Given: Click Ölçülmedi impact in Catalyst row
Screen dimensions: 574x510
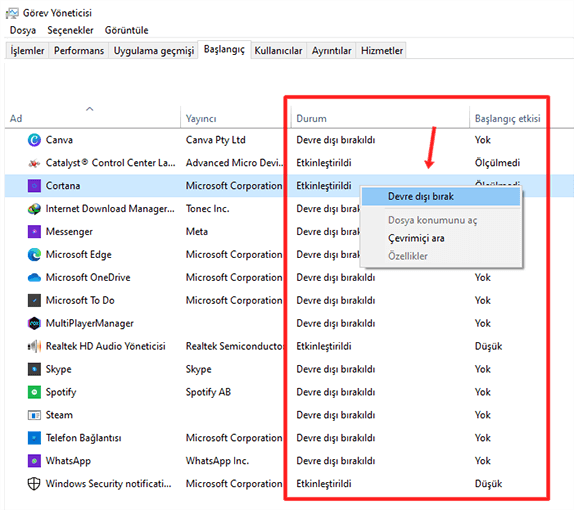Looking at the screenshot, I should [497, 163].
